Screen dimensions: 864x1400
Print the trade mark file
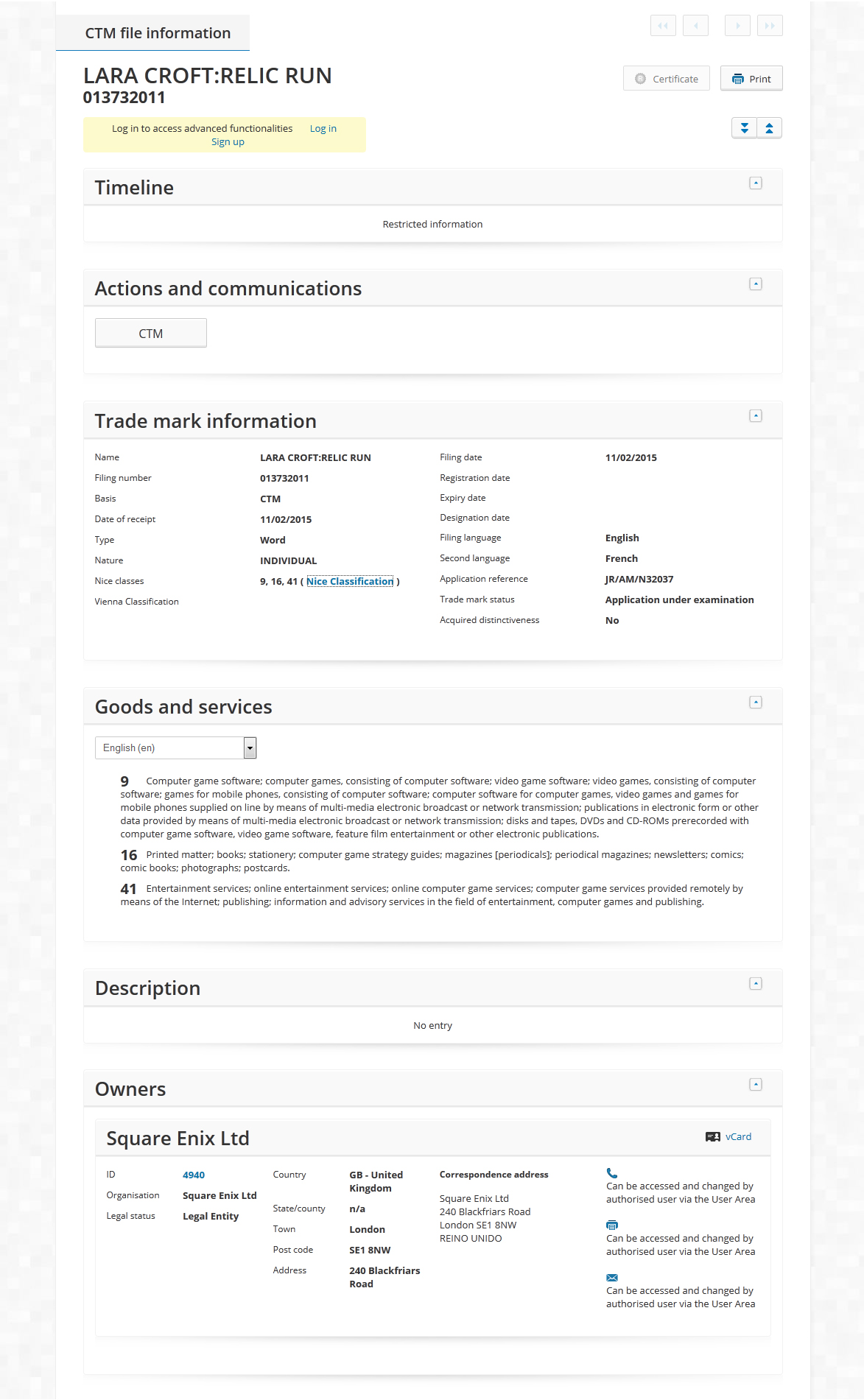click(751, 79)
